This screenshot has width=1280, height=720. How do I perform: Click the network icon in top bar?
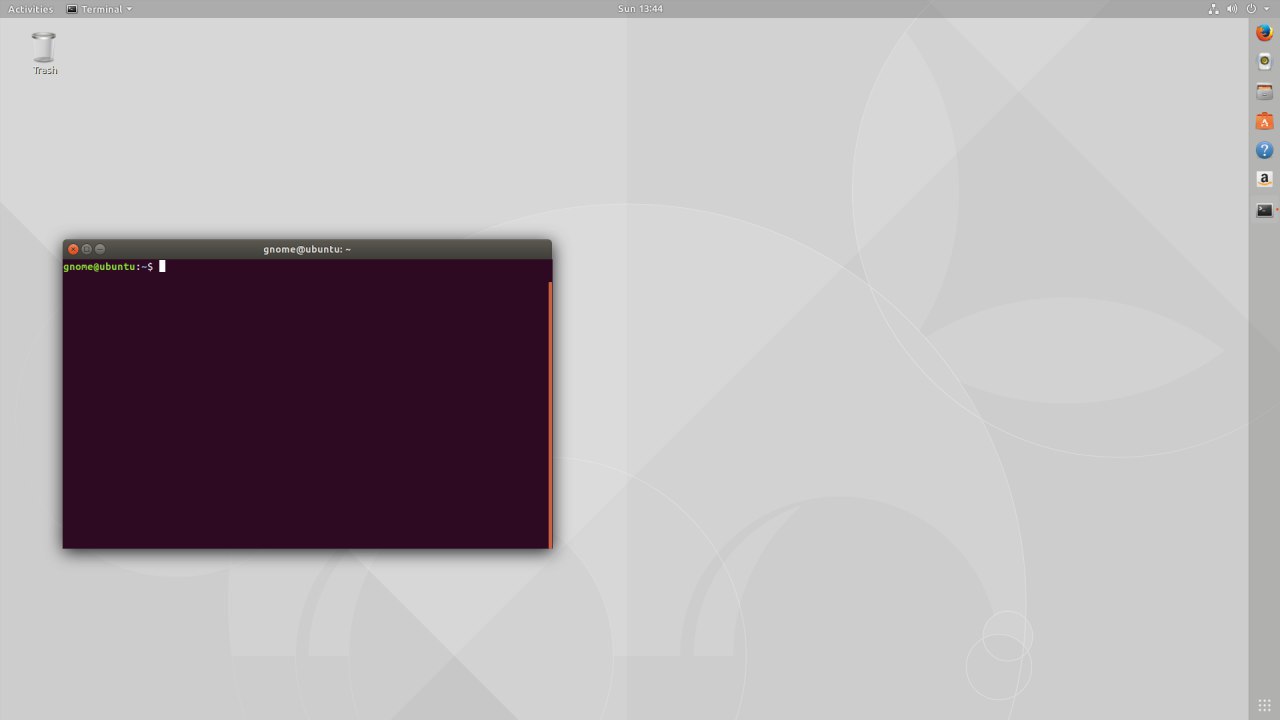pos(1213,9)
